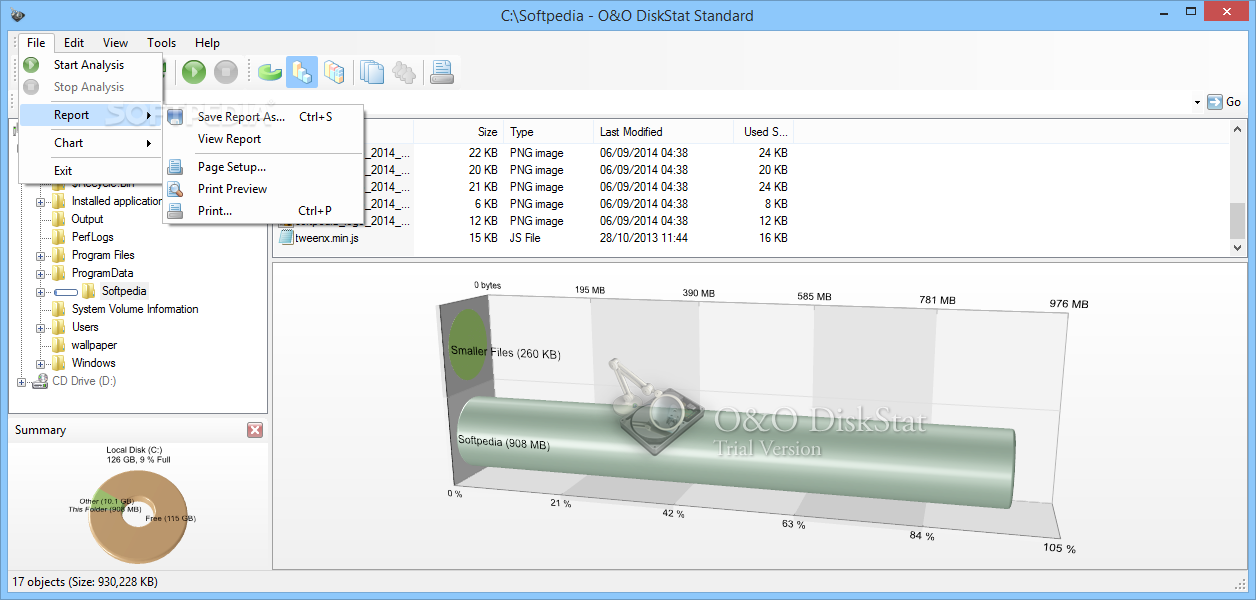The width and height of the screenshot is (1256, 600).
Task: Click the Go arrow icon
Action: point(1215,102)
